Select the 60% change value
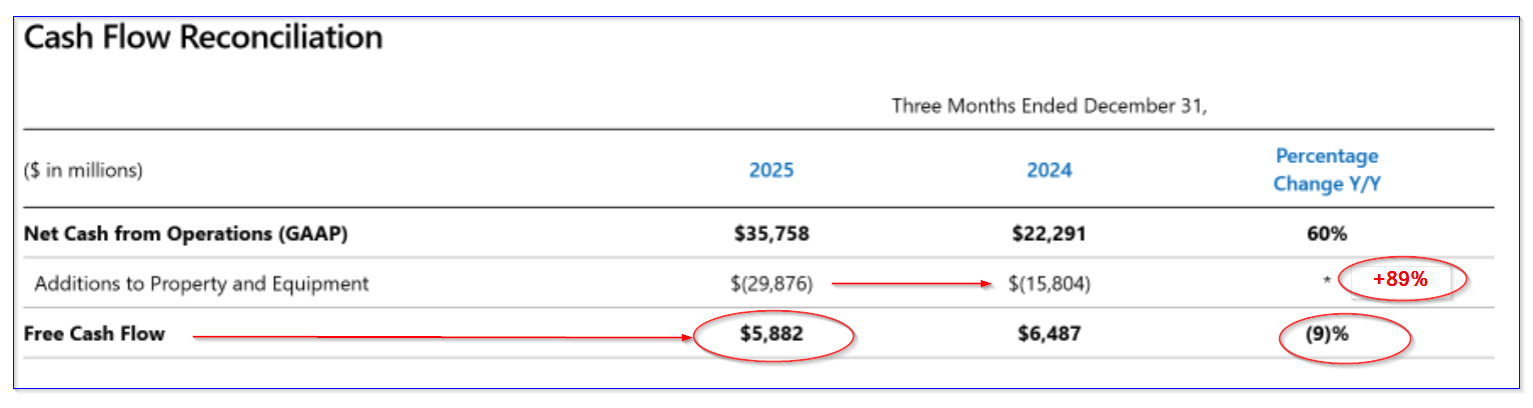Image resolution: width=1533 pixels, height=408 pixels. tap(1326, 235)
